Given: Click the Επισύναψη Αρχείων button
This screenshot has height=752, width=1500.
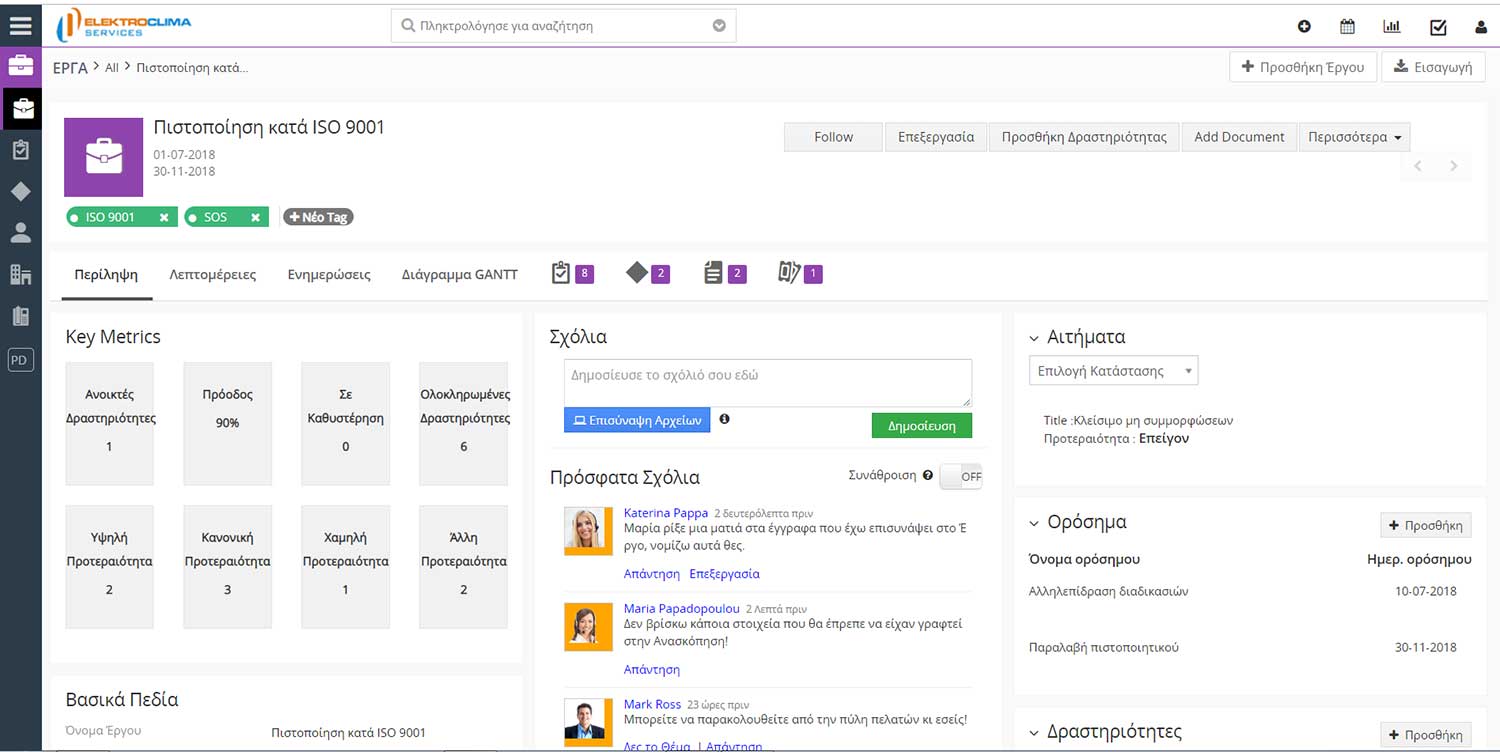Looking at the screenshot, I should coord(637,421).
